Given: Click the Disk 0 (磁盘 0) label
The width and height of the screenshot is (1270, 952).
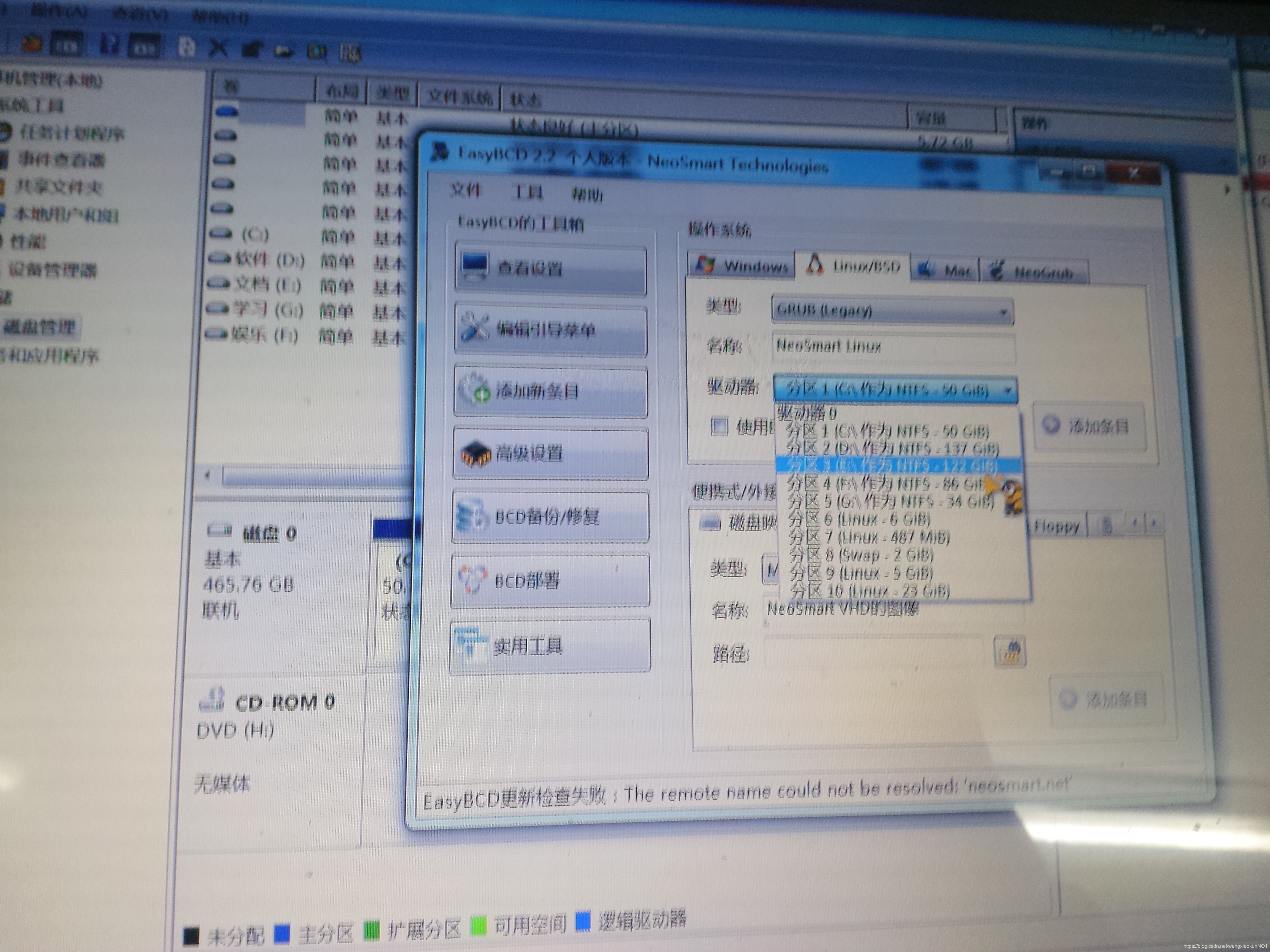Looking at the screenshot, I should [x=269, y=534].
